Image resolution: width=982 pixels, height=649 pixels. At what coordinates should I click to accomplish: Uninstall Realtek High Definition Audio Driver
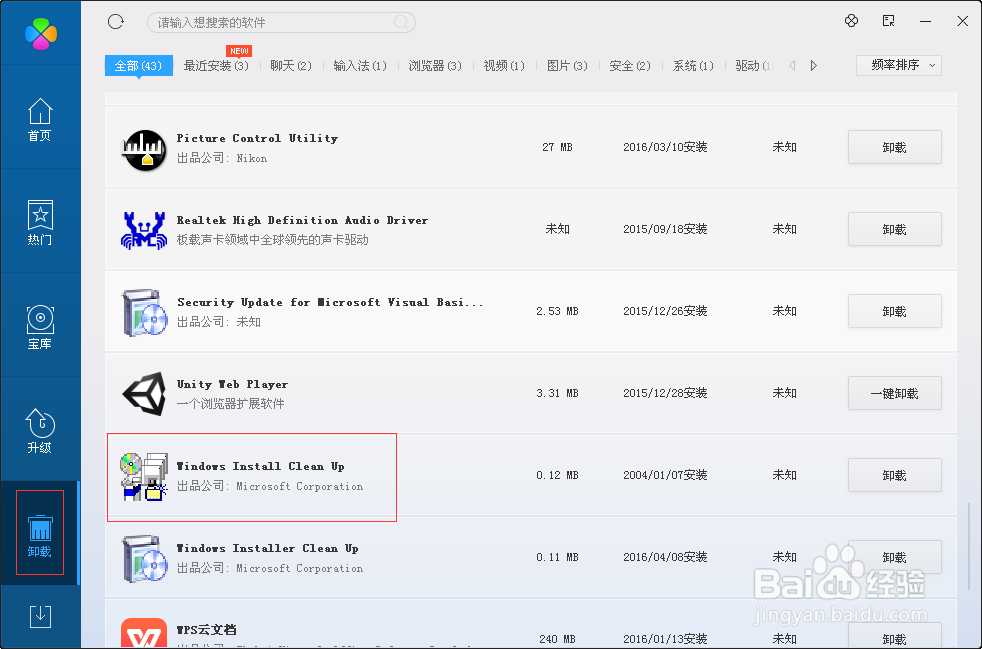[x=894, y=229]
